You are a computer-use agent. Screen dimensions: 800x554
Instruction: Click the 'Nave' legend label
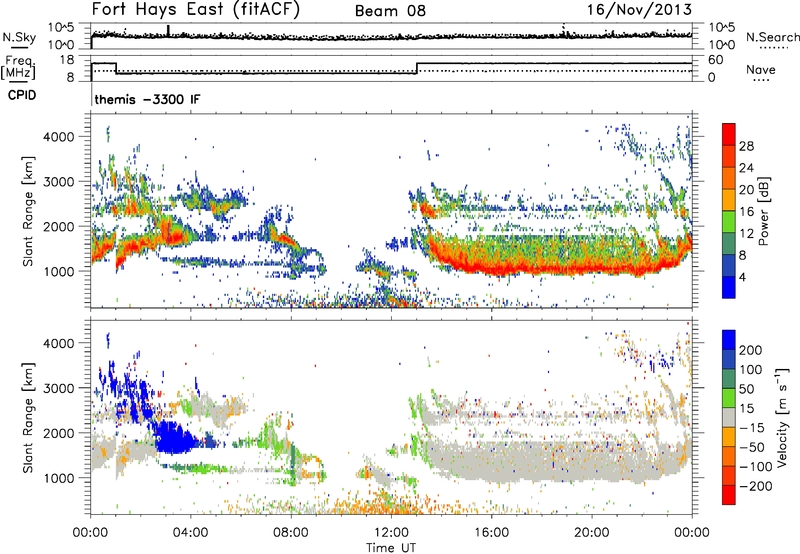pyautogui.click(x=761, y=69)
